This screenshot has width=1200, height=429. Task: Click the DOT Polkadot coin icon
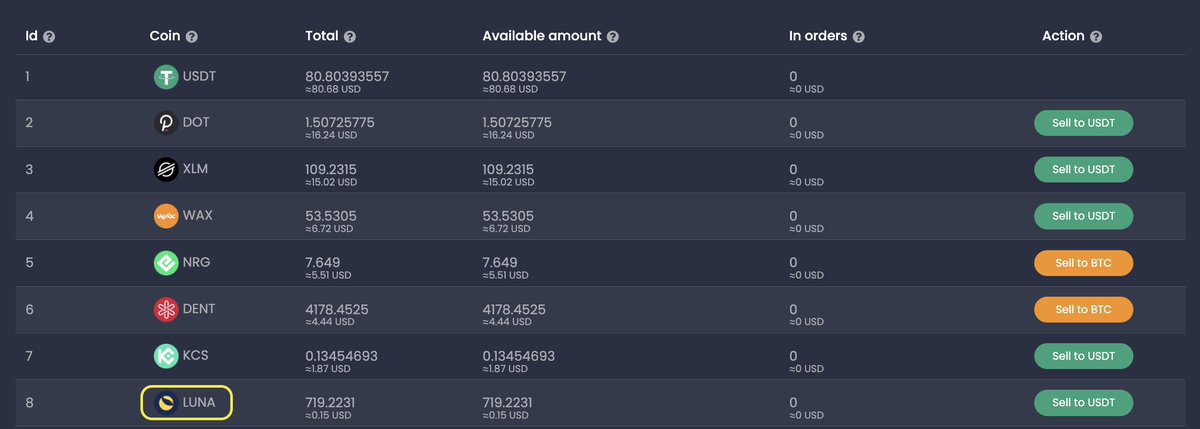[165, 123]
